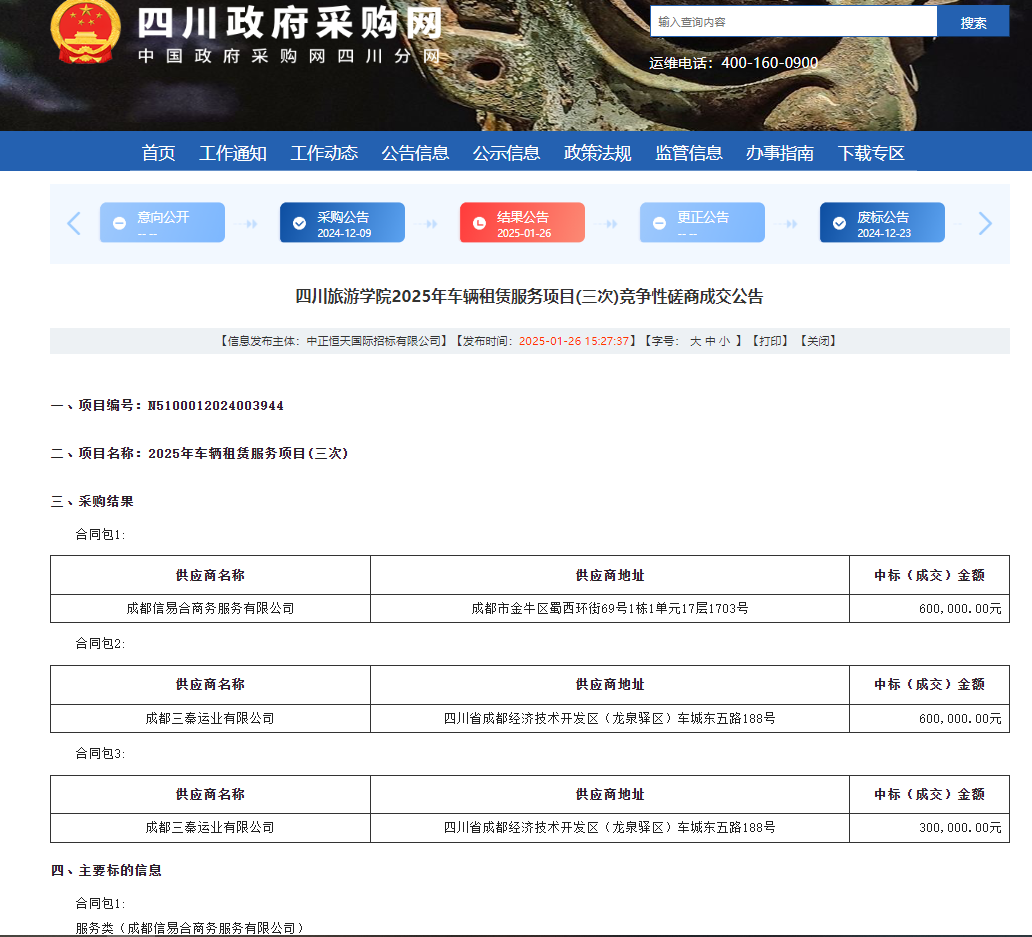Click supplier cell 成都信易合商务服务有限公司
Screen dimensions: 1032x937
tap(211, 609)
